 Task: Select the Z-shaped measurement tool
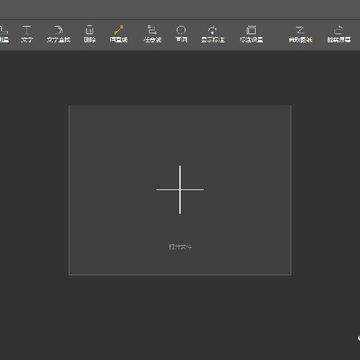click(300, 34)
